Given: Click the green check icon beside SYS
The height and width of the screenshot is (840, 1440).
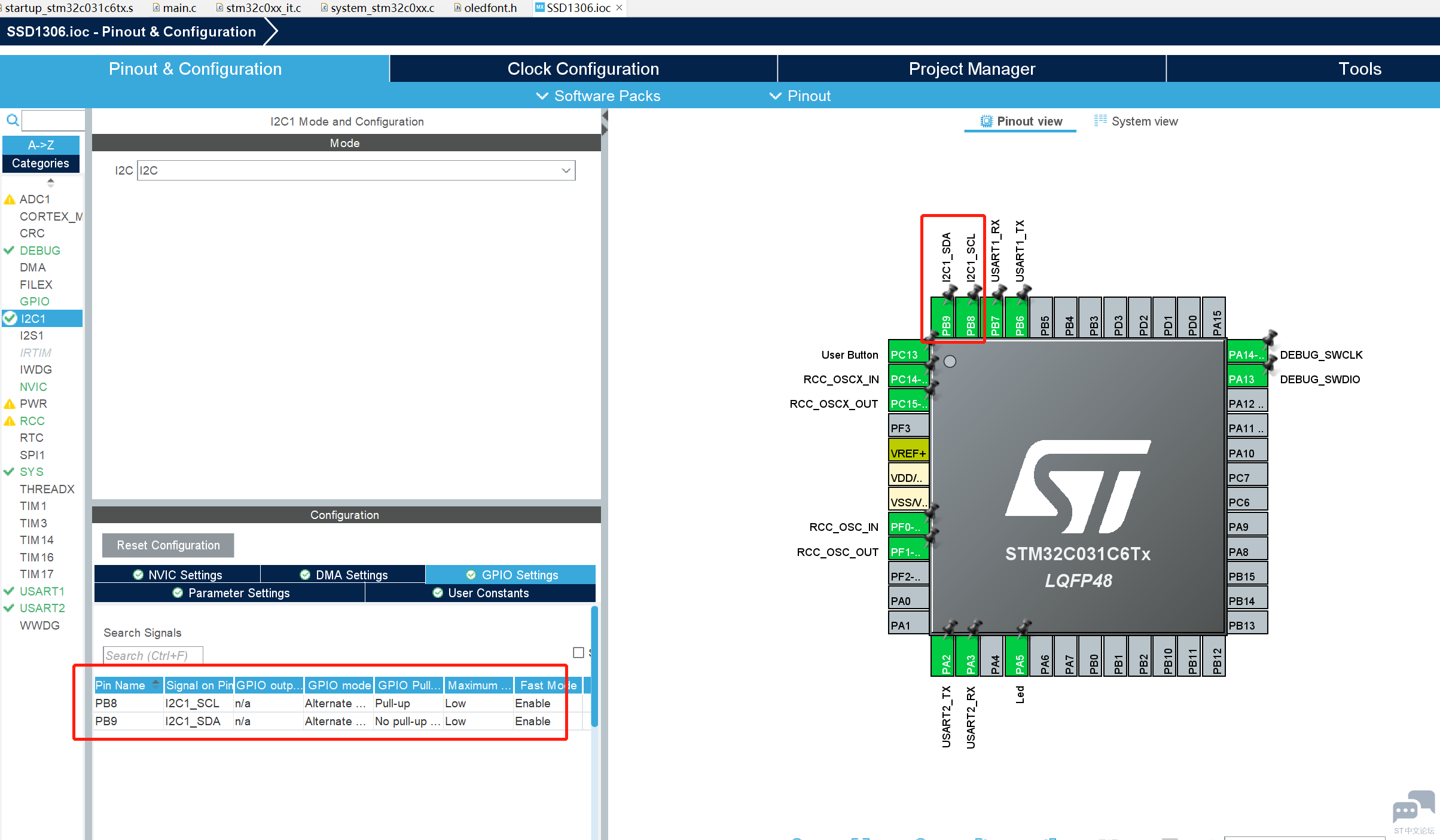Looking at the screenshot, I should point(9,472).
